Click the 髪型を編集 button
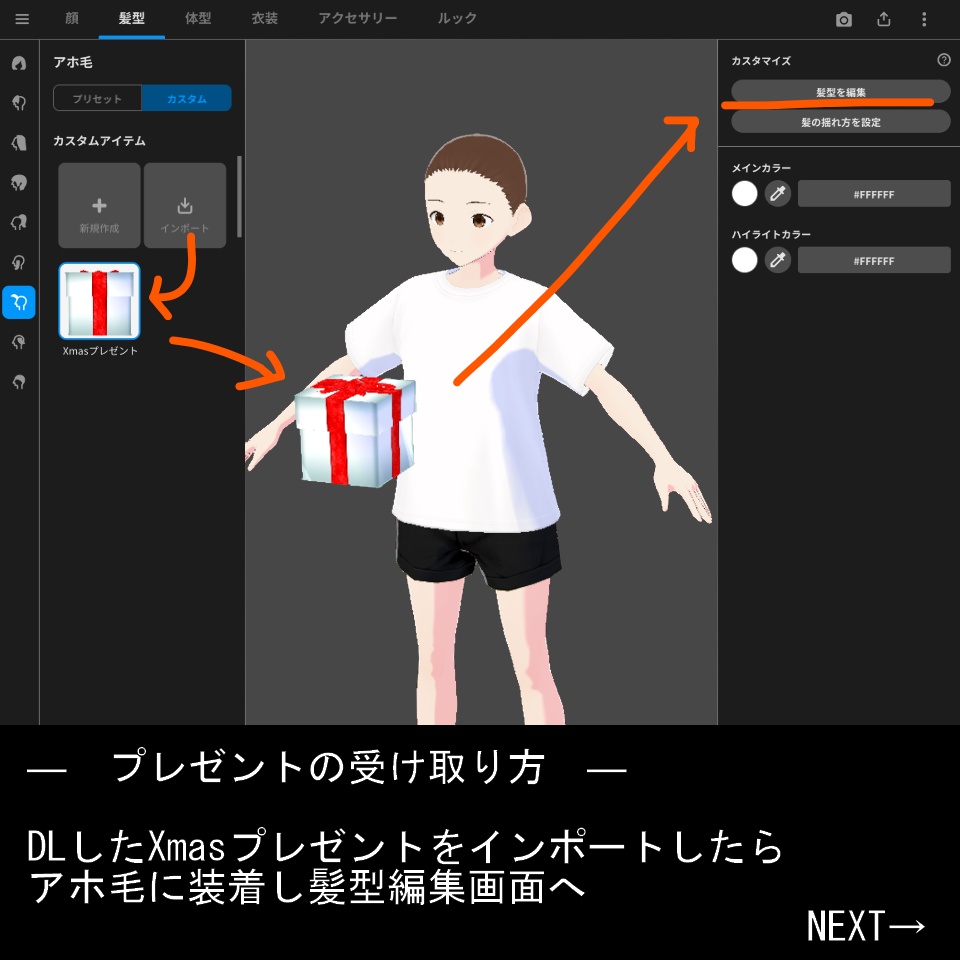The height and width of the screenshot is (960, 960). coord(841,92)
